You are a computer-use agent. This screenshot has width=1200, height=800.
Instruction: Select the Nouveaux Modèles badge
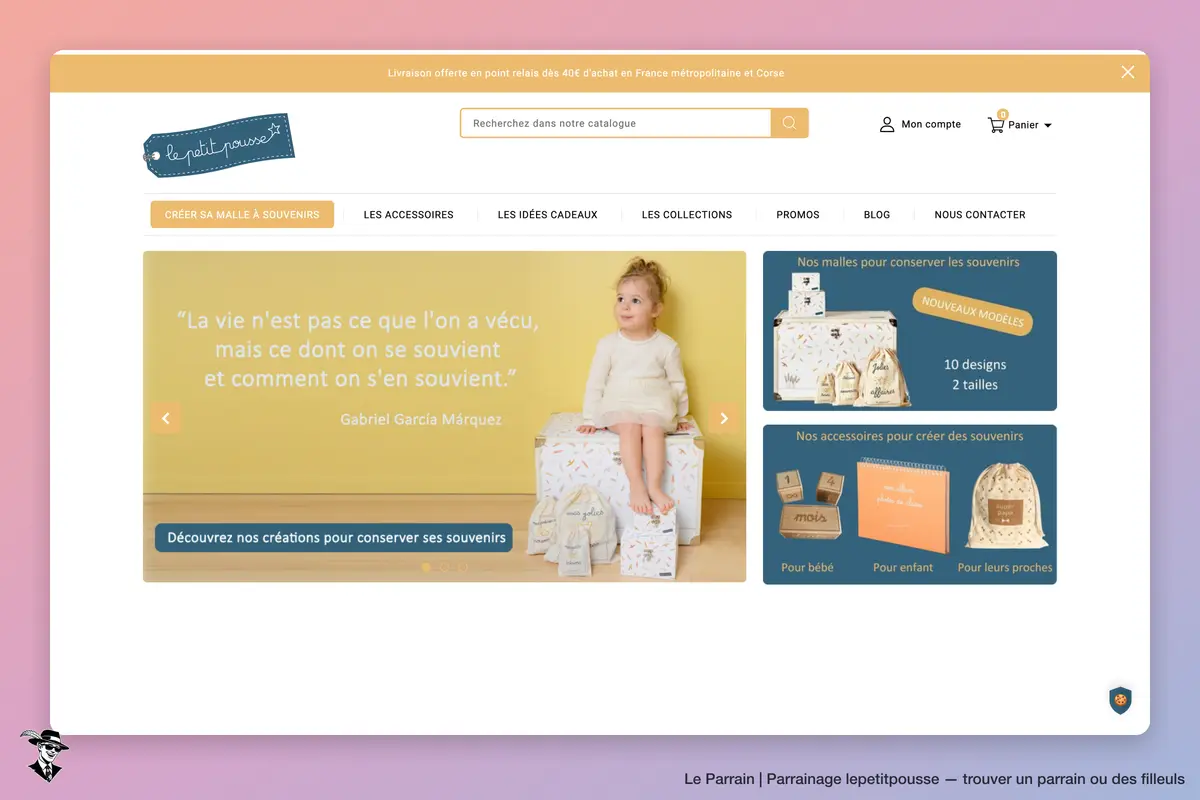coord(973,312)
